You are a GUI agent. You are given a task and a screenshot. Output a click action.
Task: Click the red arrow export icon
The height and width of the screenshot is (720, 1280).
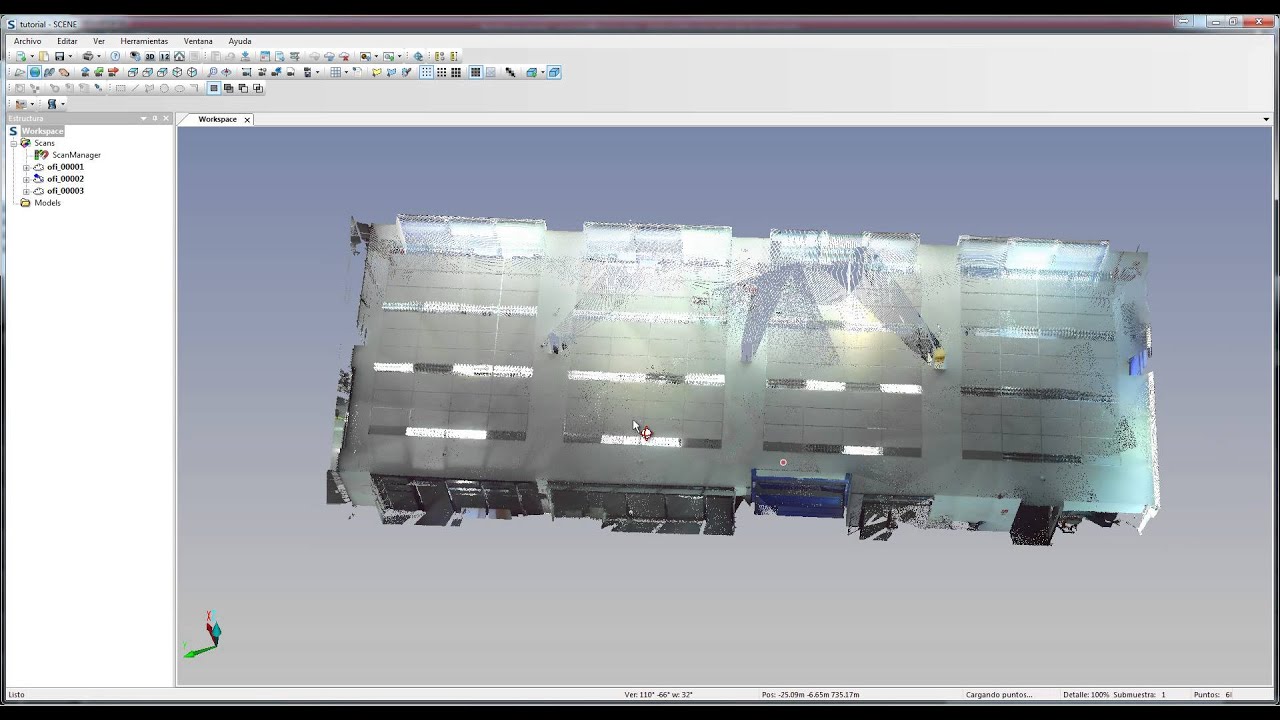(x=113, y=72)
